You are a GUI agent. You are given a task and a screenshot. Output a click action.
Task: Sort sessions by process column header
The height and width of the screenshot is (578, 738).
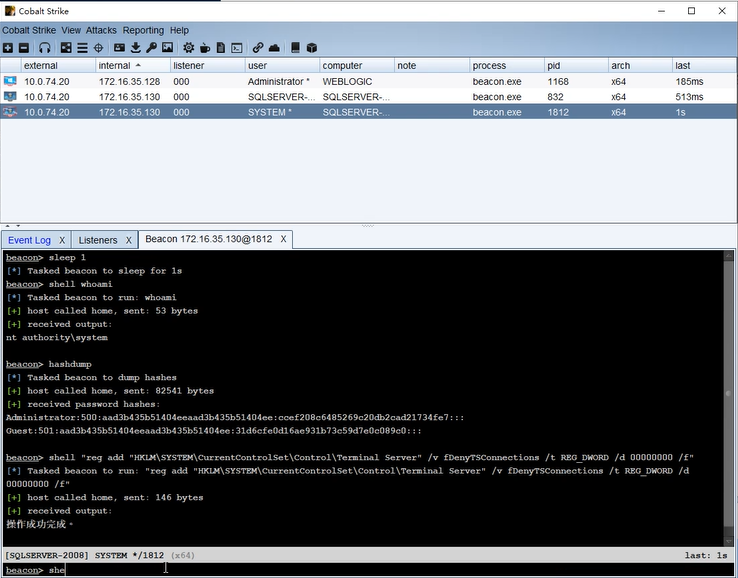507,65
